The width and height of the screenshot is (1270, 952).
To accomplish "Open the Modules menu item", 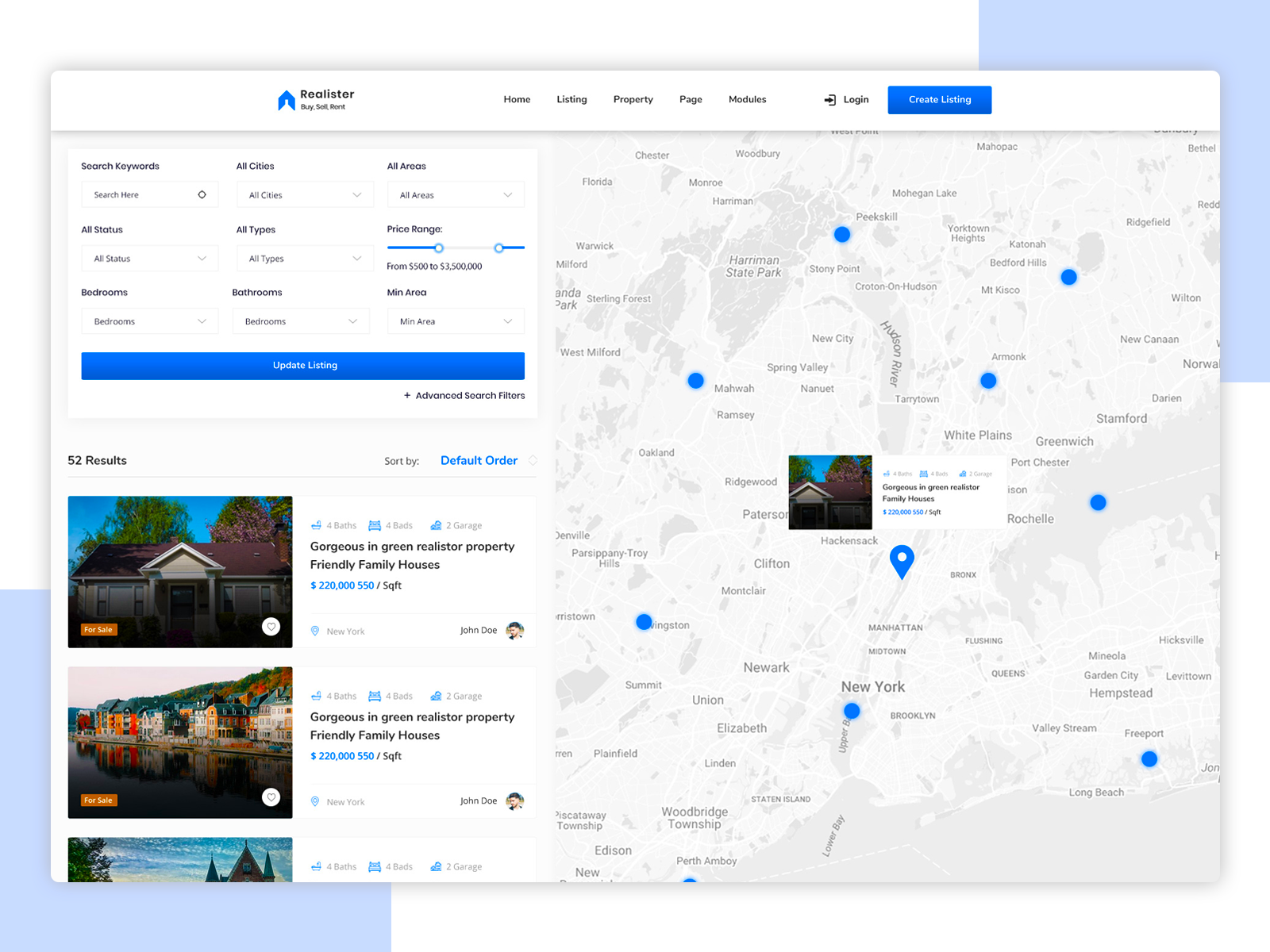I will pos(747,100).
